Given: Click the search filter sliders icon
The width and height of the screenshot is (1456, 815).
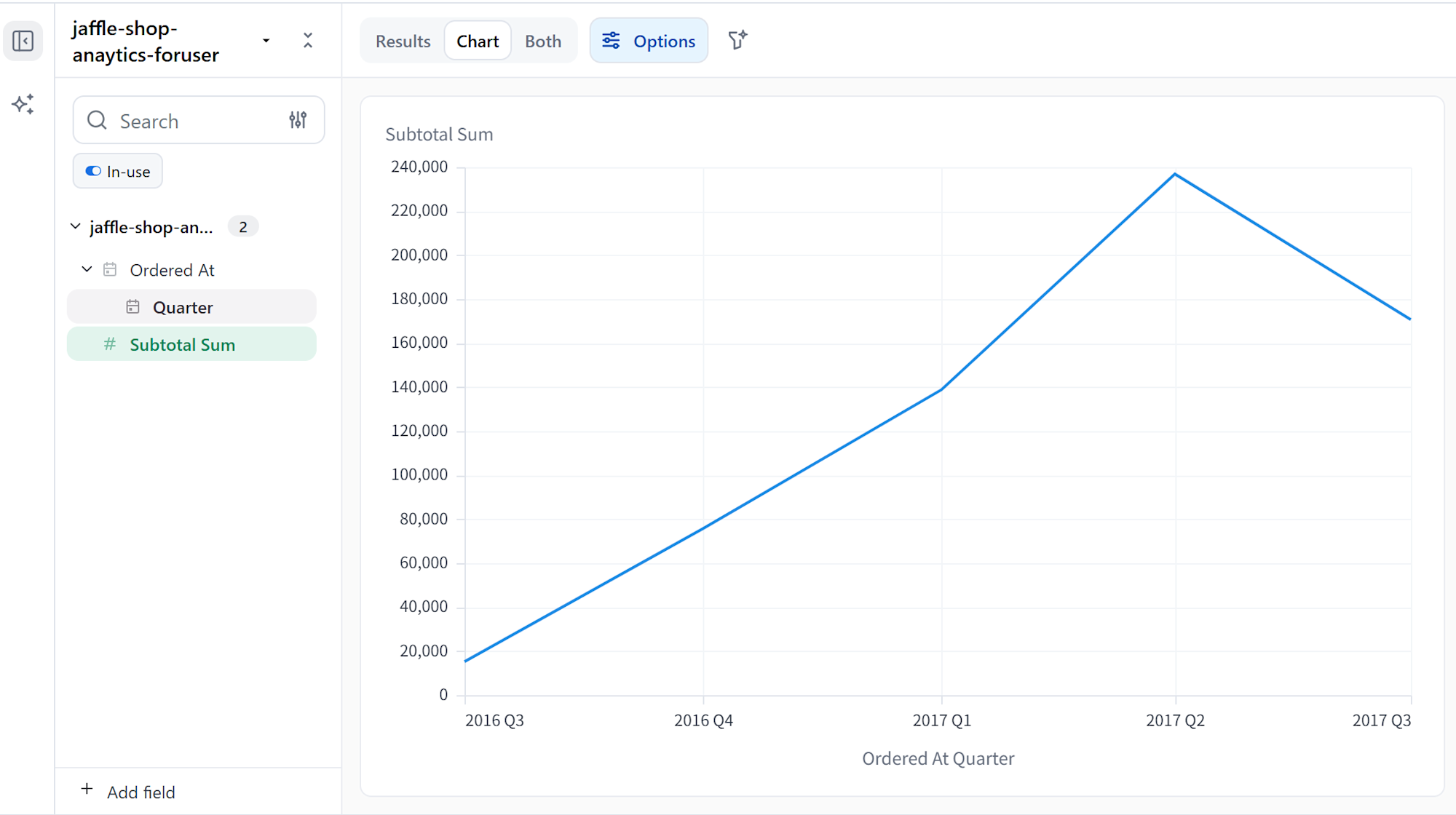Looking at the screenshot, I should 298,120.
